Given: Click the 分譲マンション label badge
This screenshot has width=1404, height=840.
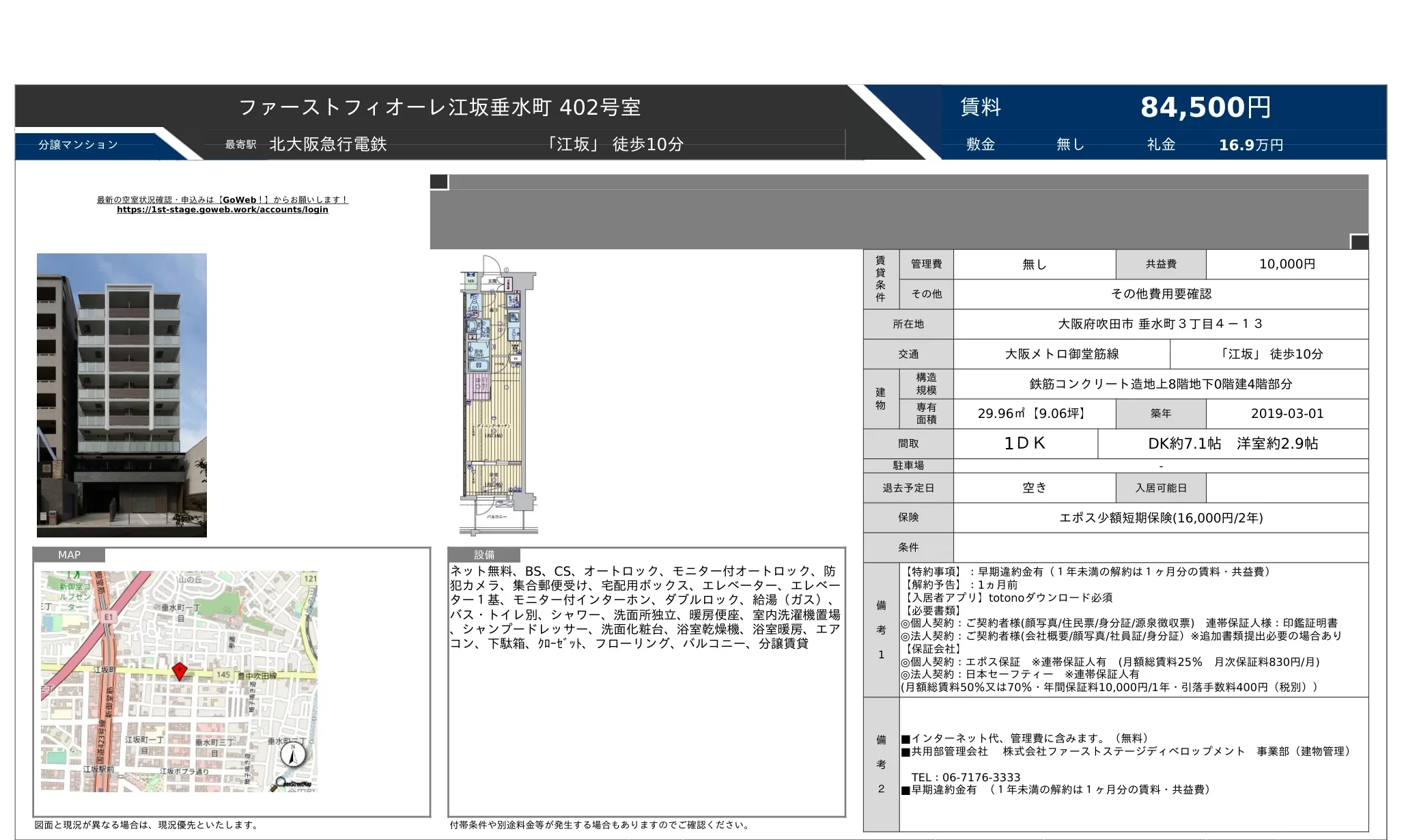Looking at the screenshot, I should 76,144.
